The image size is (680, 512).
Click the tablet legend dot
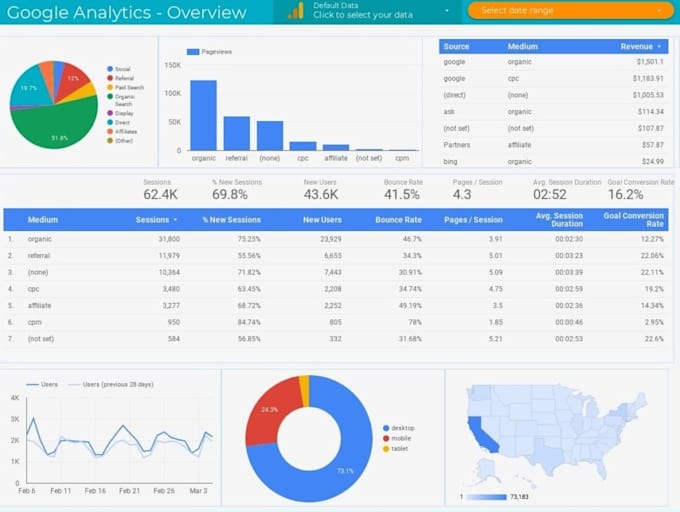click(386, 449)
